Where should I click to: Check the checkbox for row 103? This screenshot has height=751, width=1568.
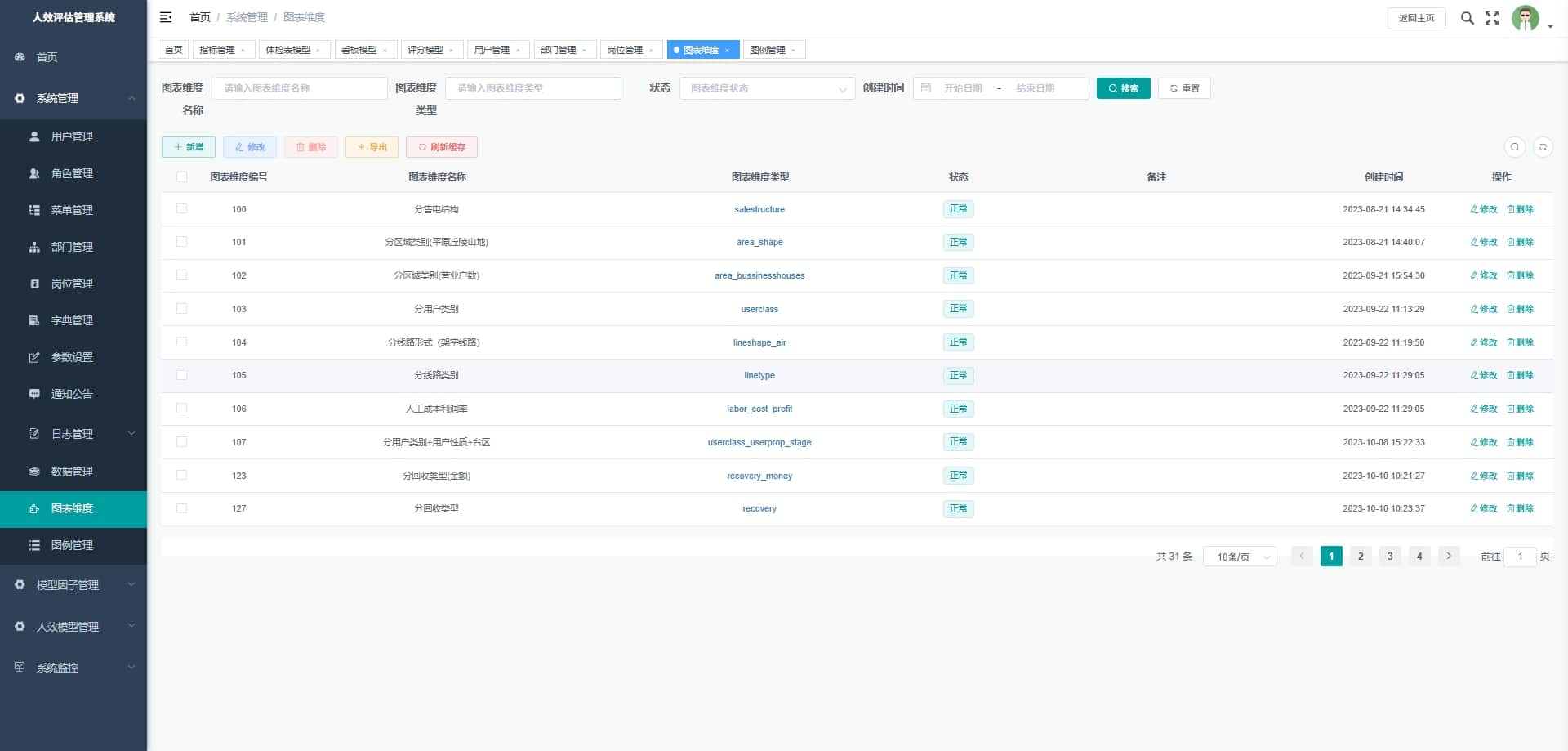(181, 309)
